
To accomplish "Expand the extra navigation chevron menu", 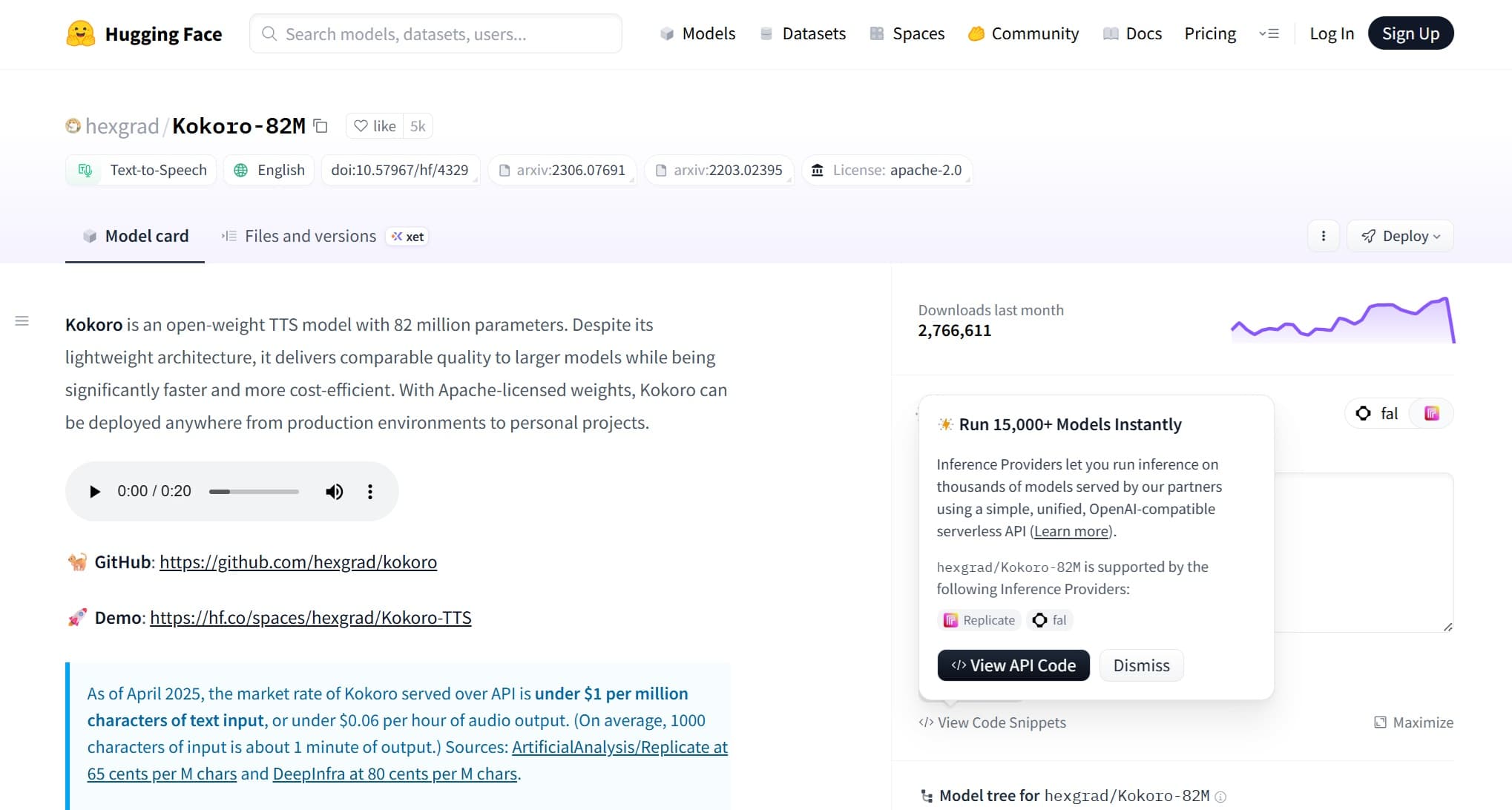I will pyautogui.click(x=1269, y=33).
